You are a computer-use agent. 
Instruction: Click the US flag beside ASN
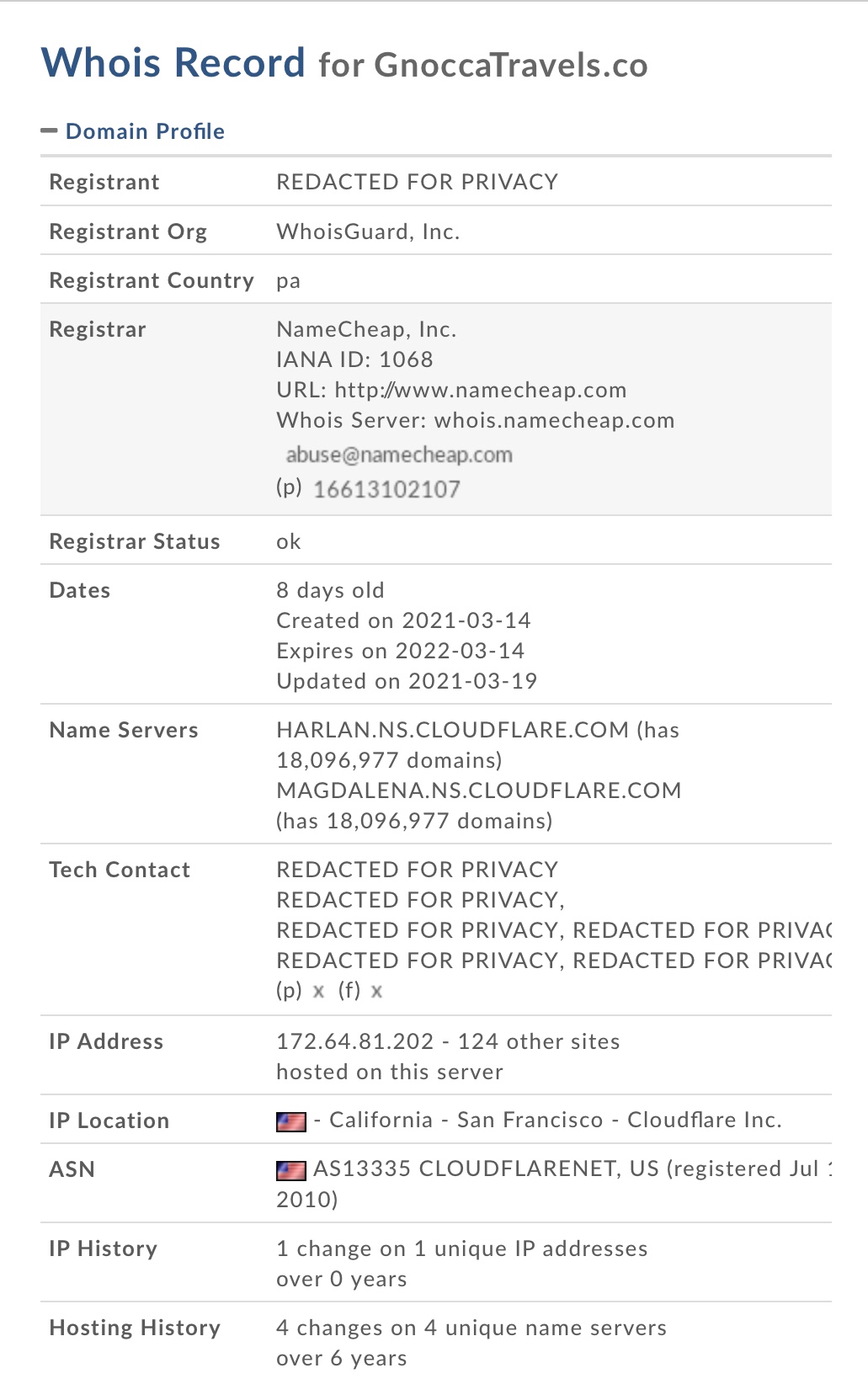(290, 1170)
